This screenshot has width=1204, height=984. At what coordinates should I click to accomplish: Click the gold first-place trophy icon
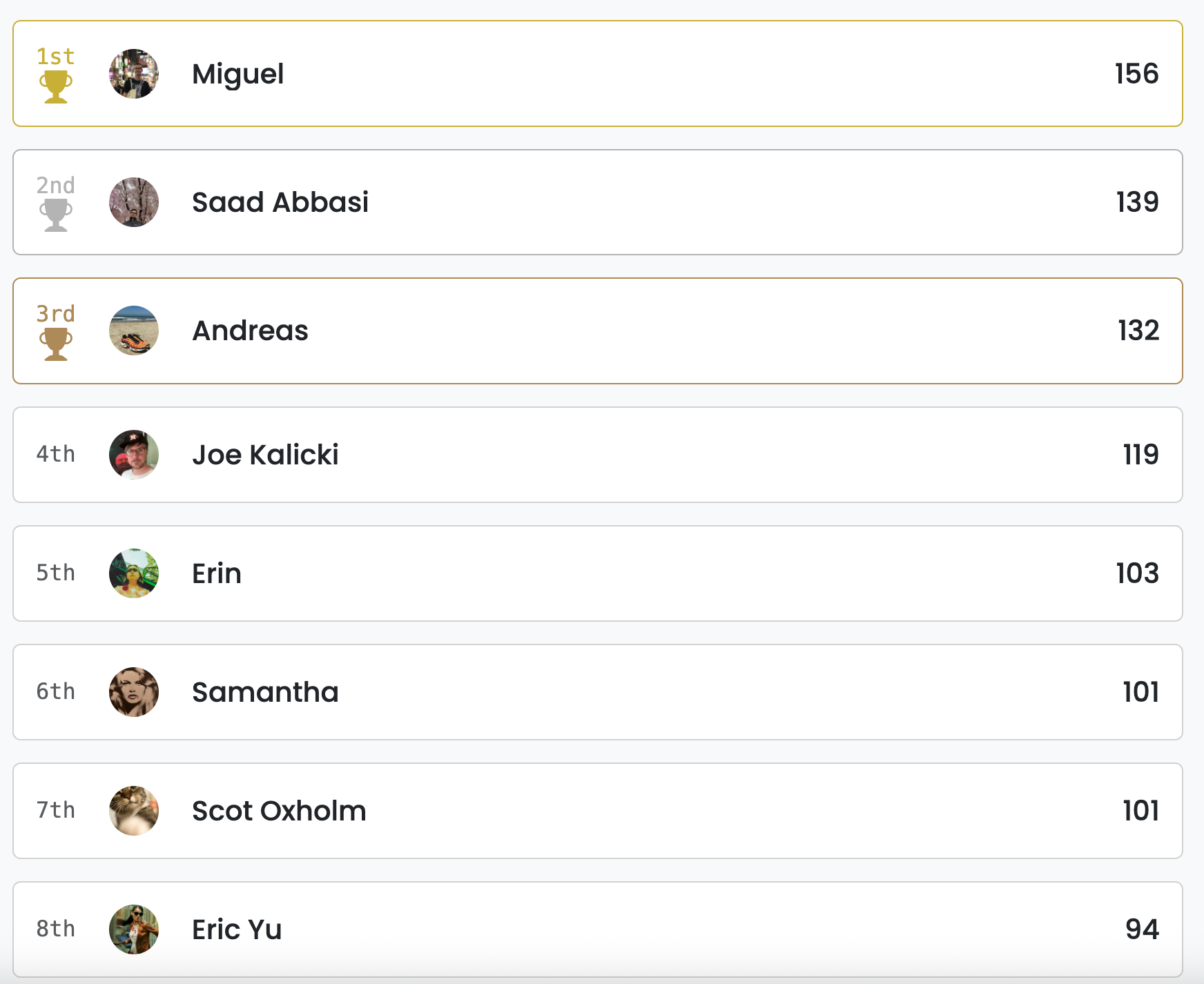(x=56, y=87)
